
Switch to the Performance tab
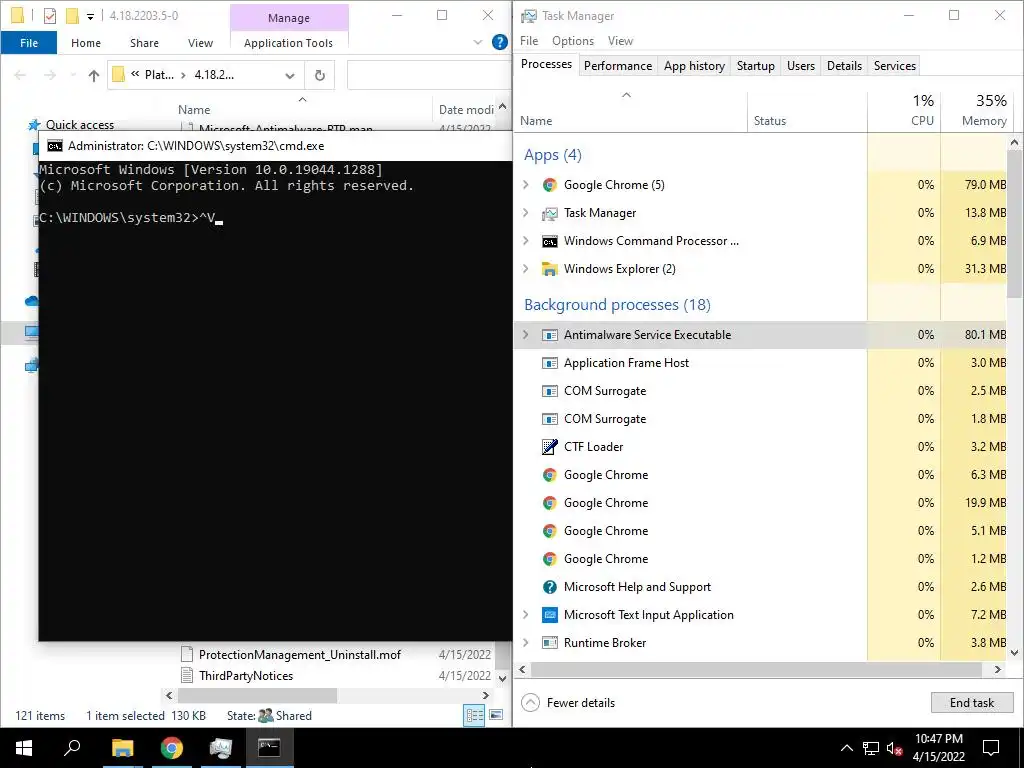[618, 66]
